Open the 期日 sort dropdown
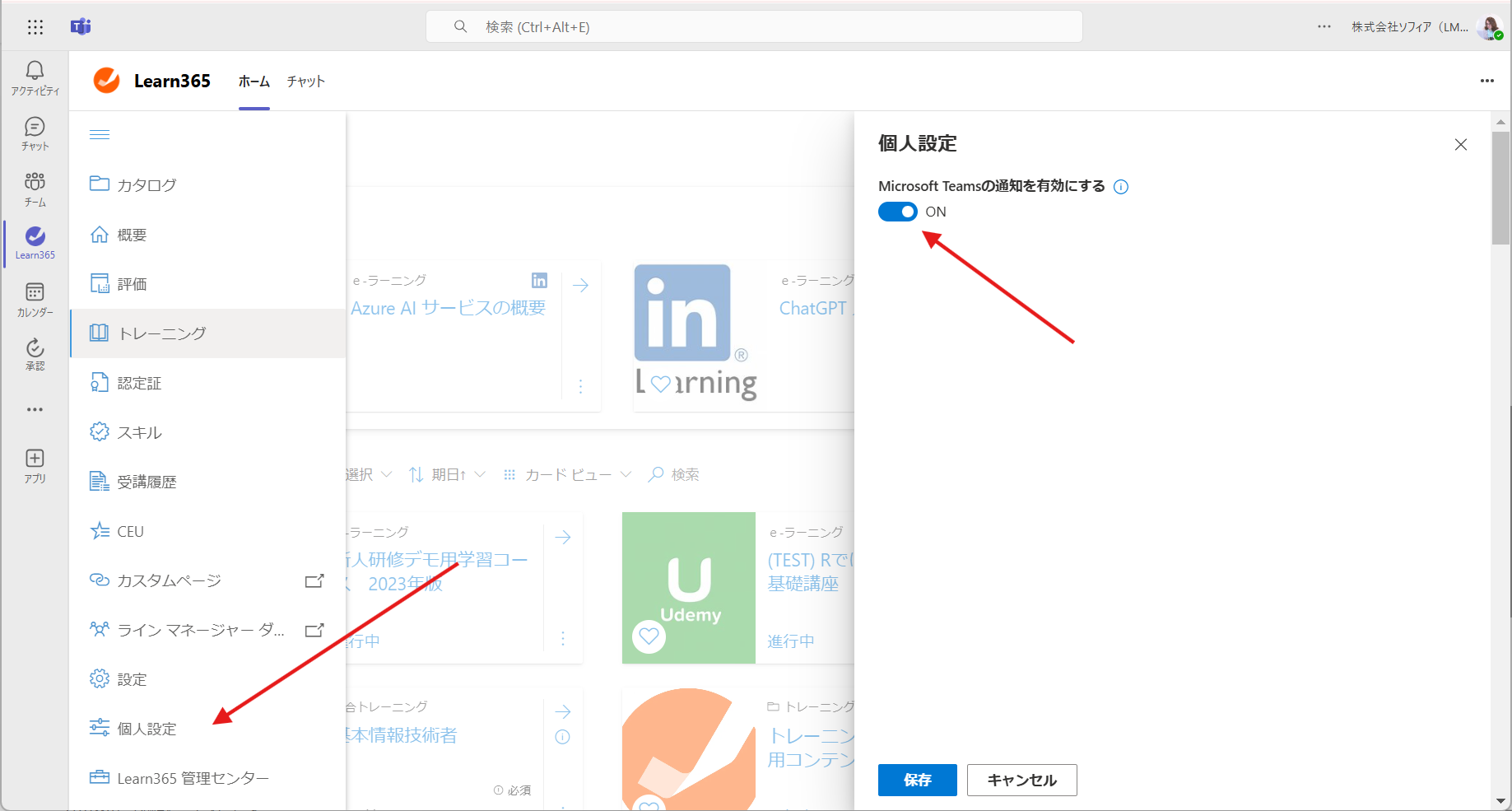Viewport: 1512px width, 811px height. [447, 474]
